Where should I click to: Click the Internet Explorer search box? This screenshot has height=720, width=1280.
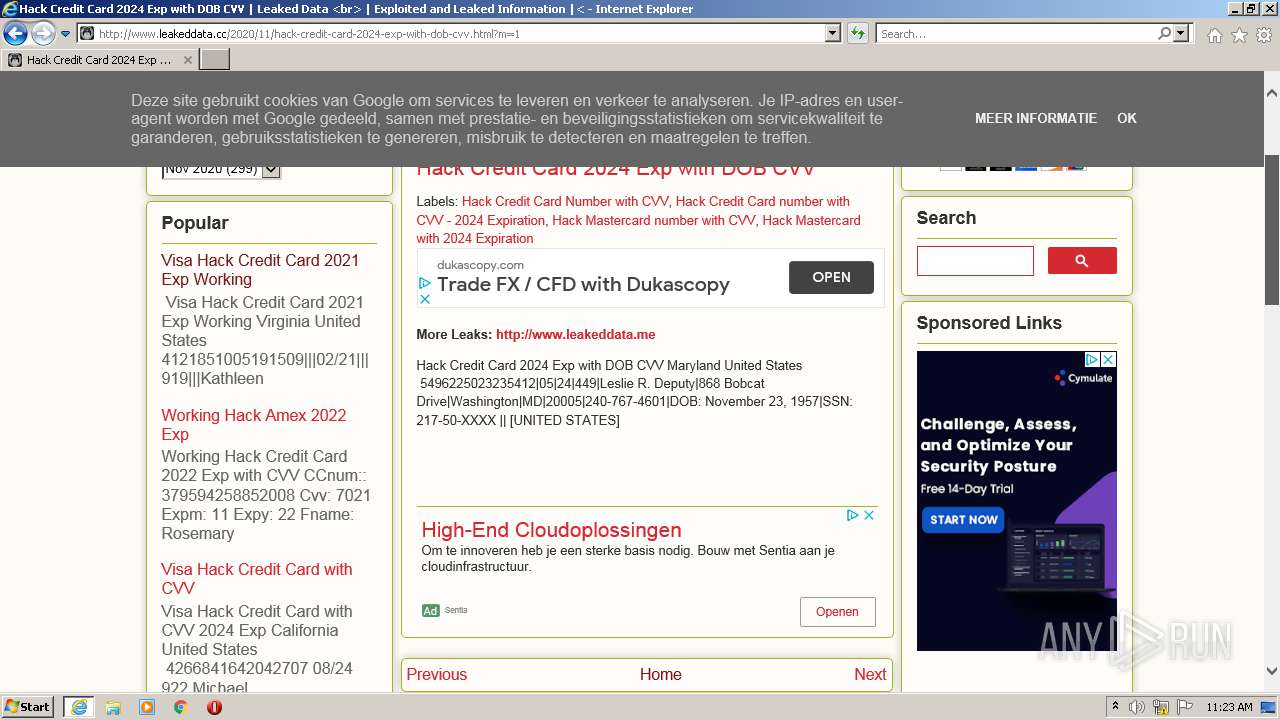(x=1016, y=34)
